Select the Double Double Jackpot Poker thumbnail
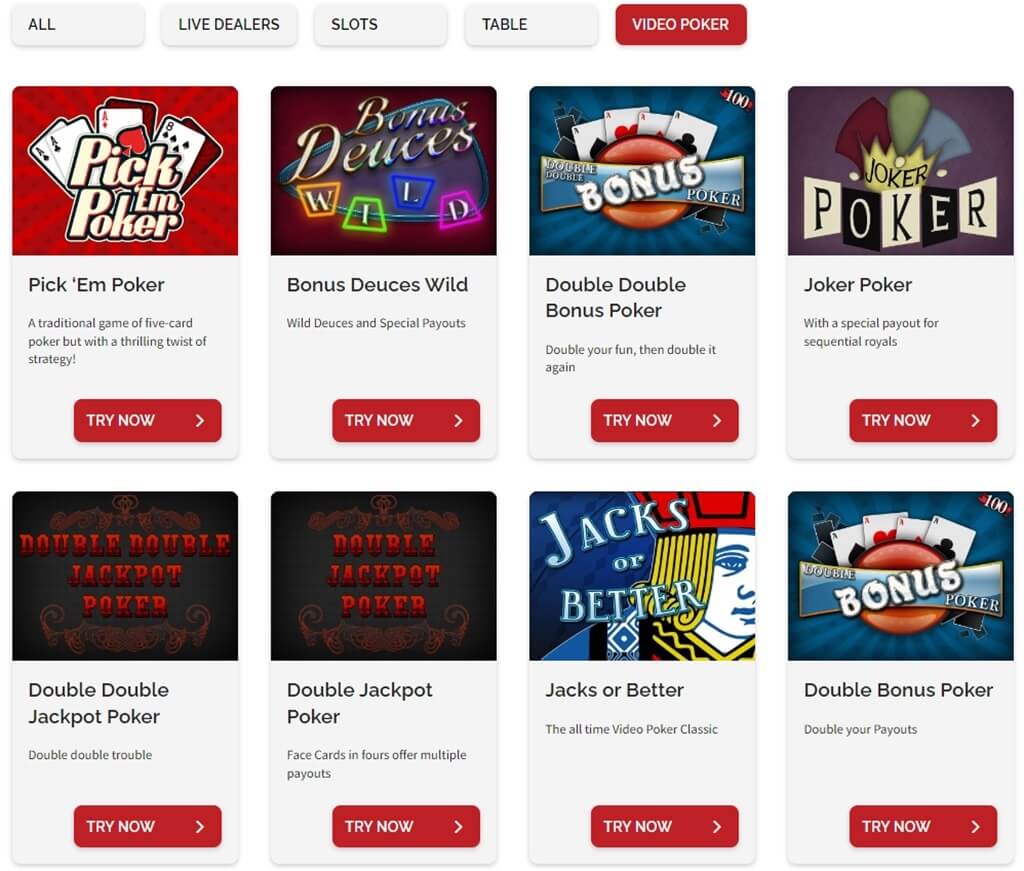 125,576
